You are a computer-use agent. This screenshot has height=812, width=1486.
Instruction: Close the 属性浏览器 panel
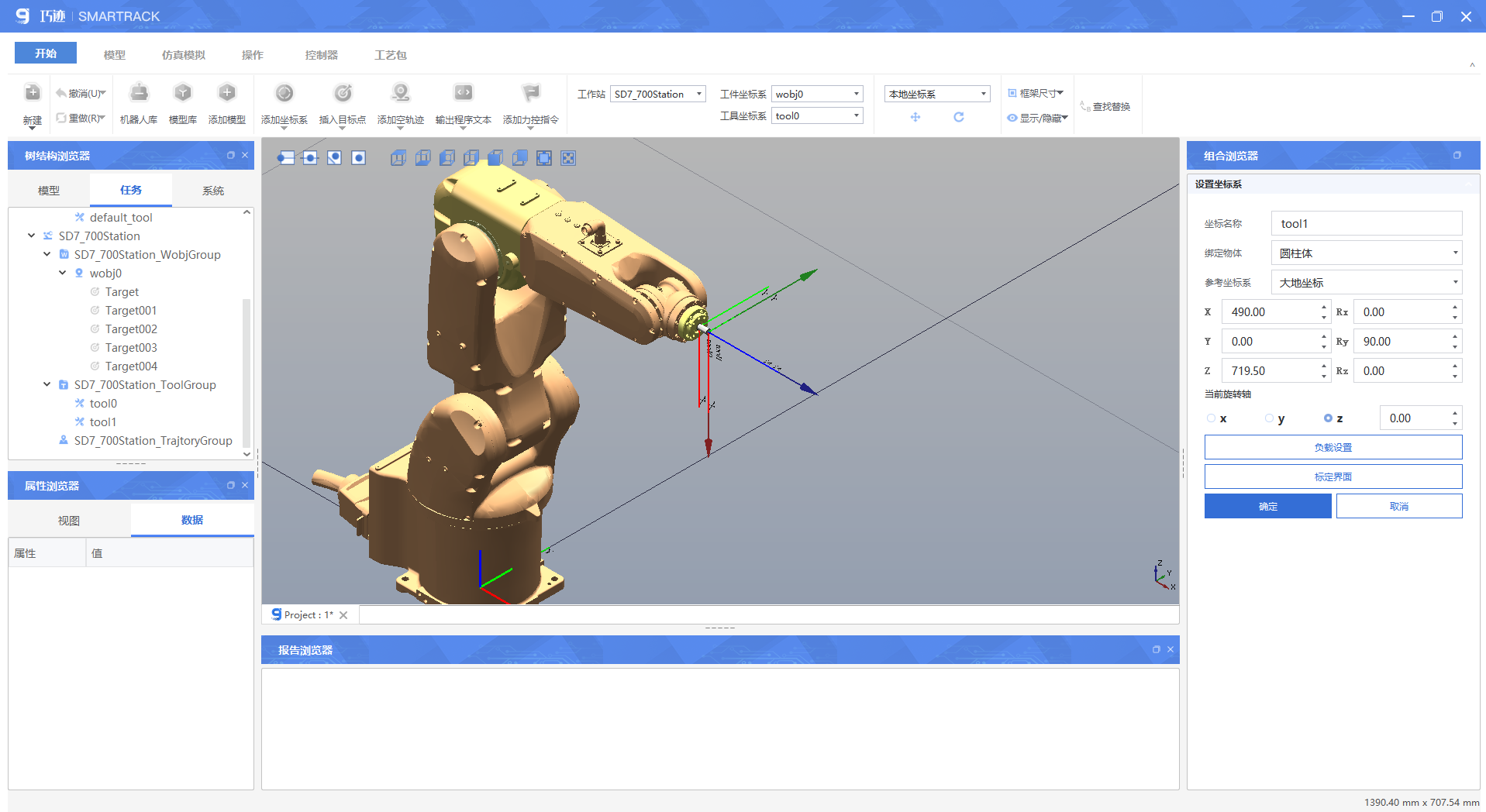[x=245, y=486]
